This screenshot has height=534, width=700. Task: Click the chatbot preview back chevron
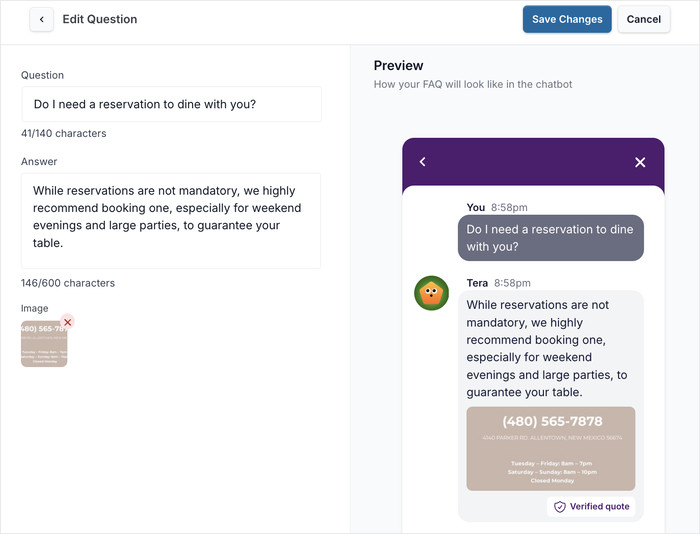coord(423,162)
